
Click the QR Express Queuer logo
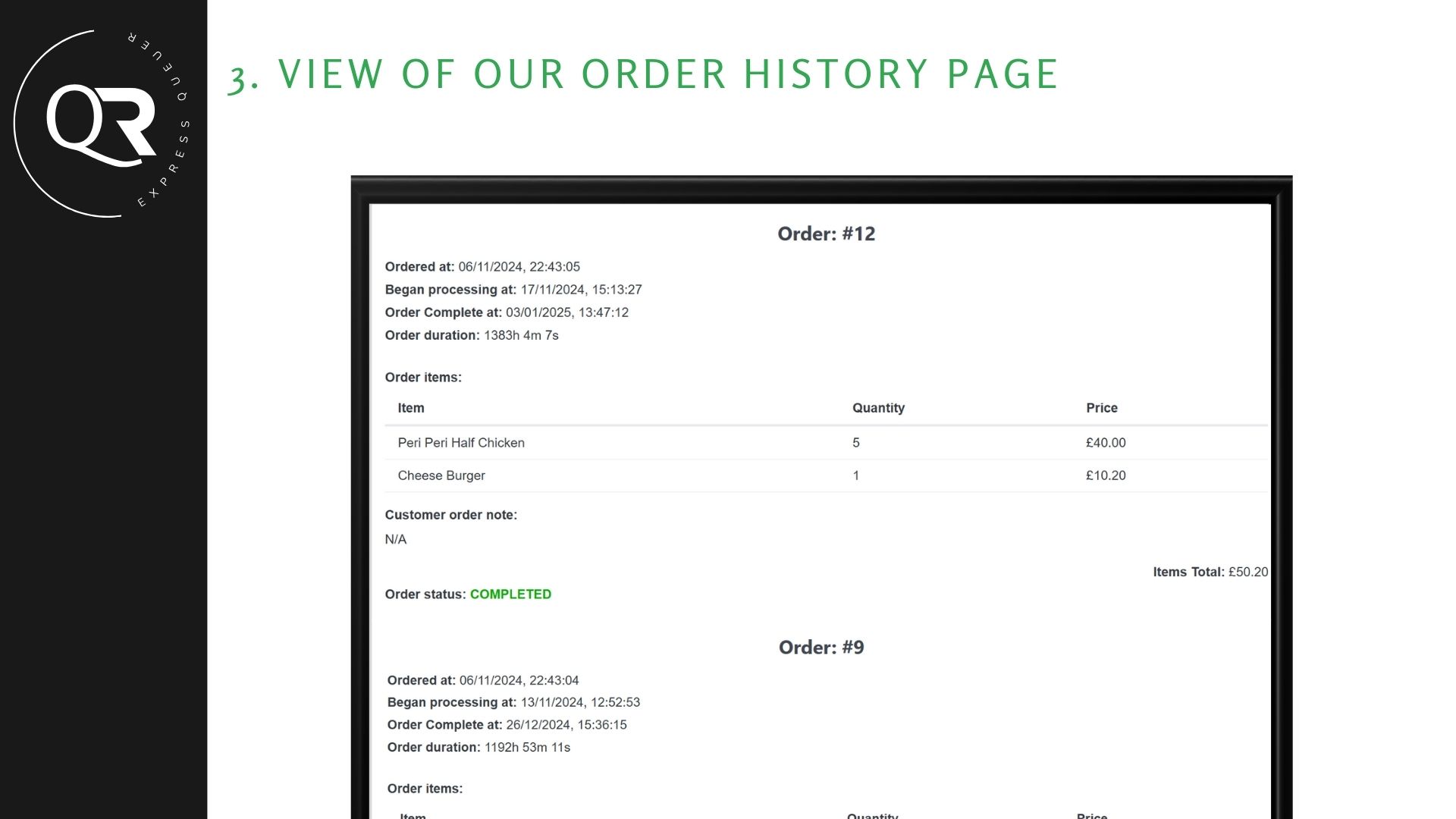tap(102, 124)
